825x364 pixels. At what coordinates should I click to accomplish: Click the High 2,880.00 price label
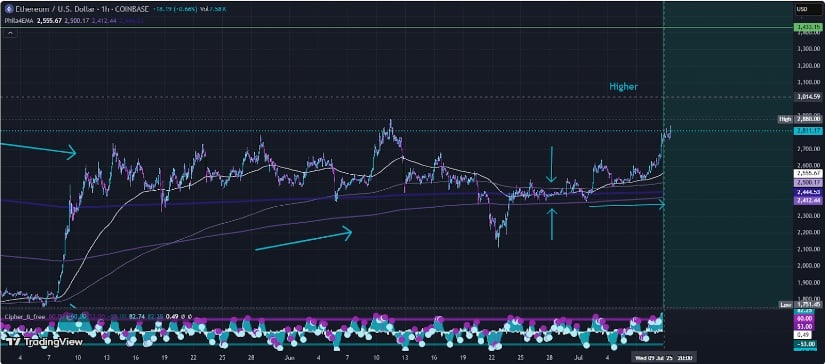(x=800, y=119)
